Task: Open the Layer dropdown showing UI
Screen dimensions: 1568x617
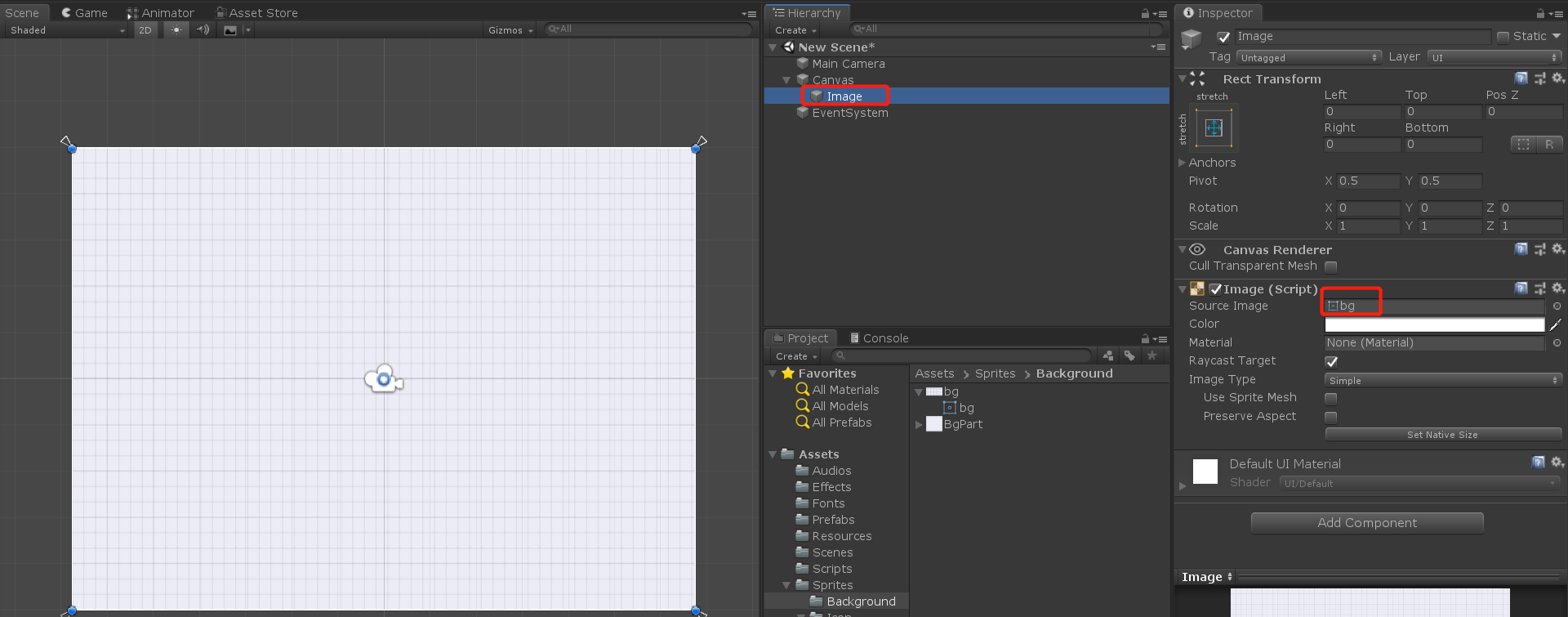Action: tap(1494, 57)
